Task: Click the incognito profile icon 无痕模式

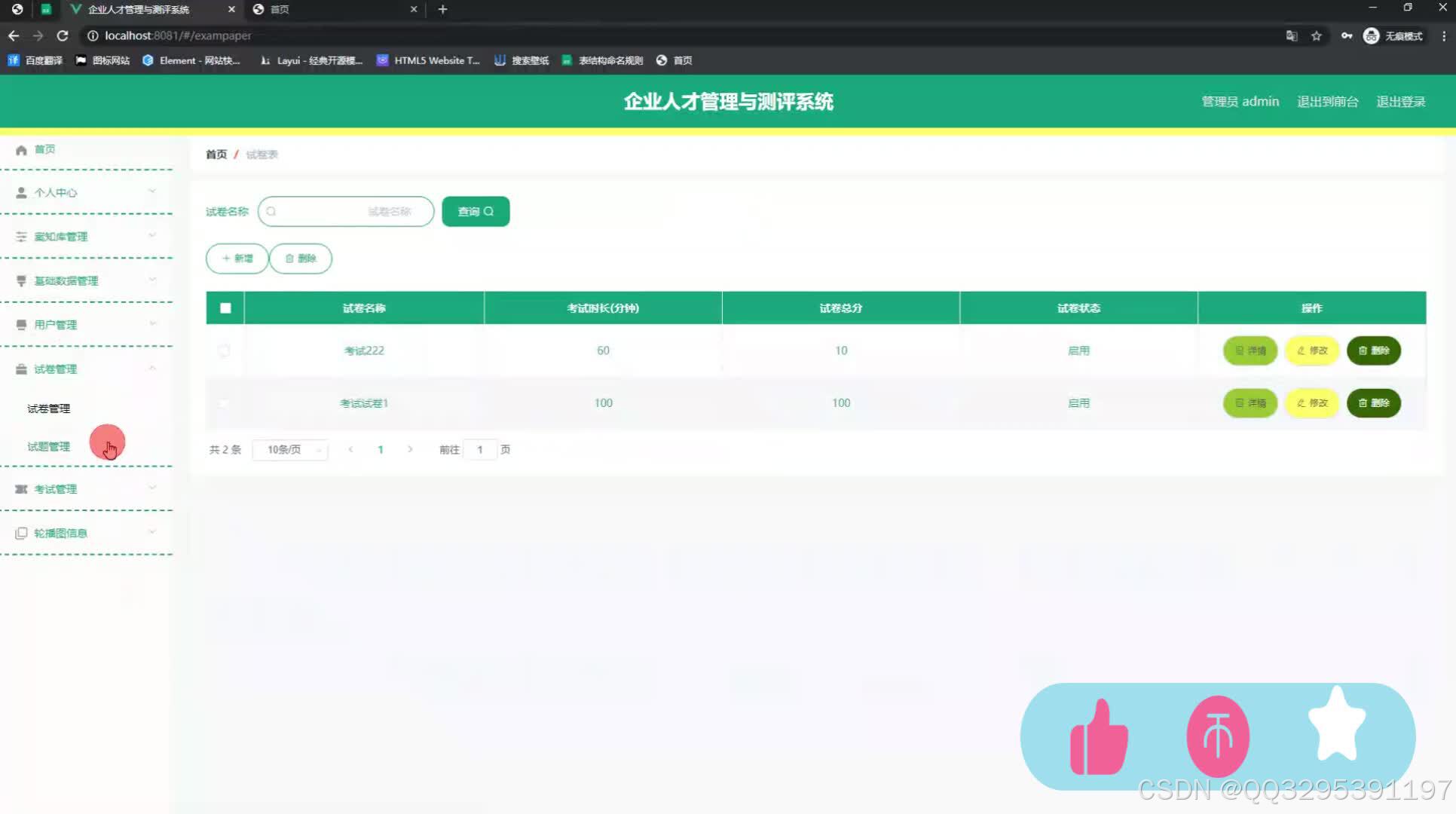Action: 1393,36
